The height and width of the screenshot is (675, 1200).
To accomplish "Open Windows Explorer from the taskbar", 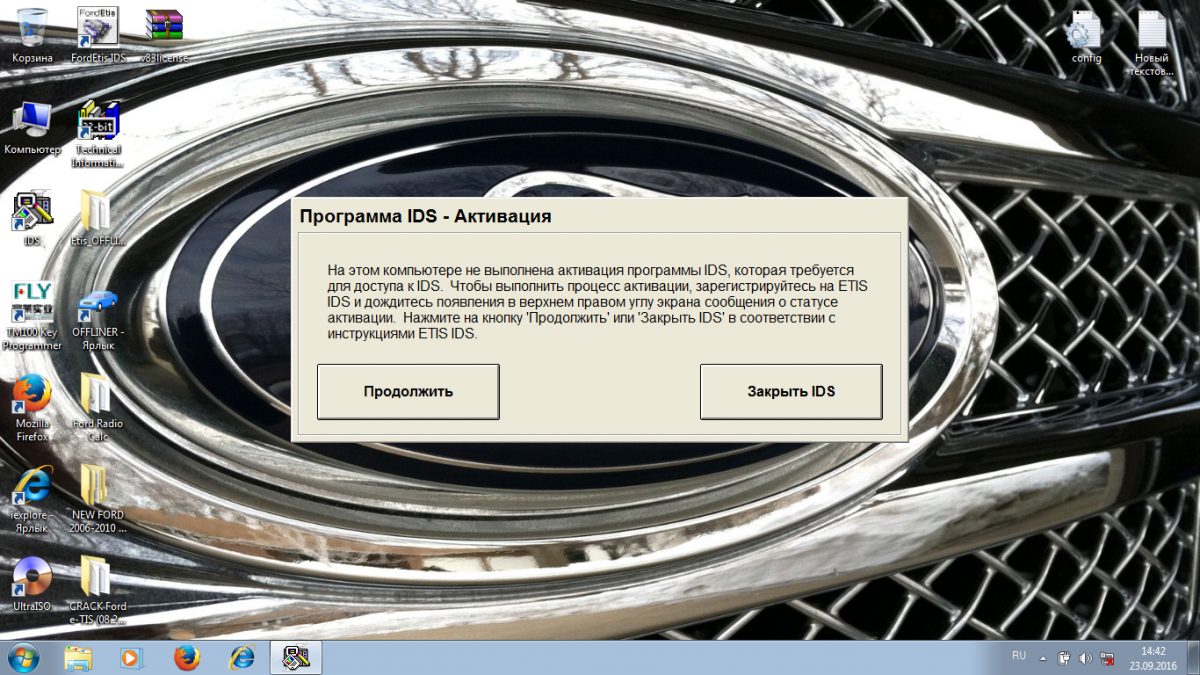I will (x=78, y=657).
